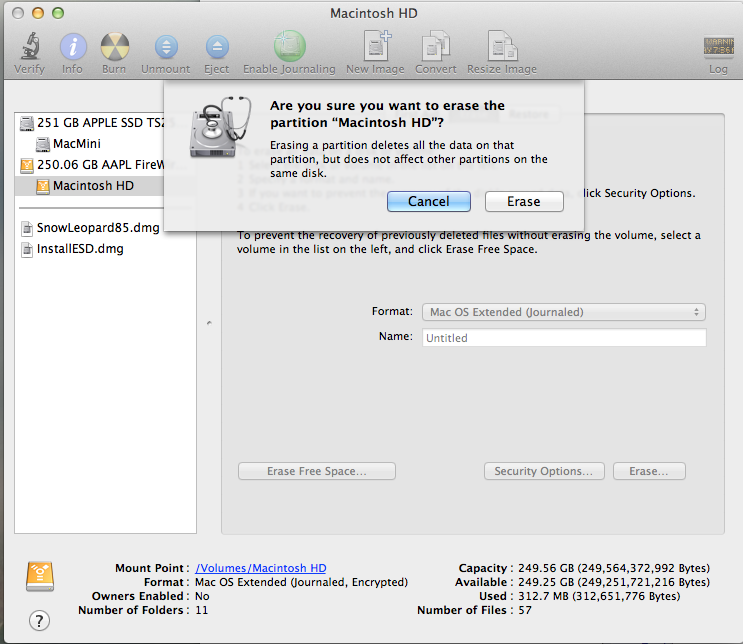Image resolution: width=743 pixels, height=644 pixels.
Task: Click the help question mark button
Action: (39, 620)
